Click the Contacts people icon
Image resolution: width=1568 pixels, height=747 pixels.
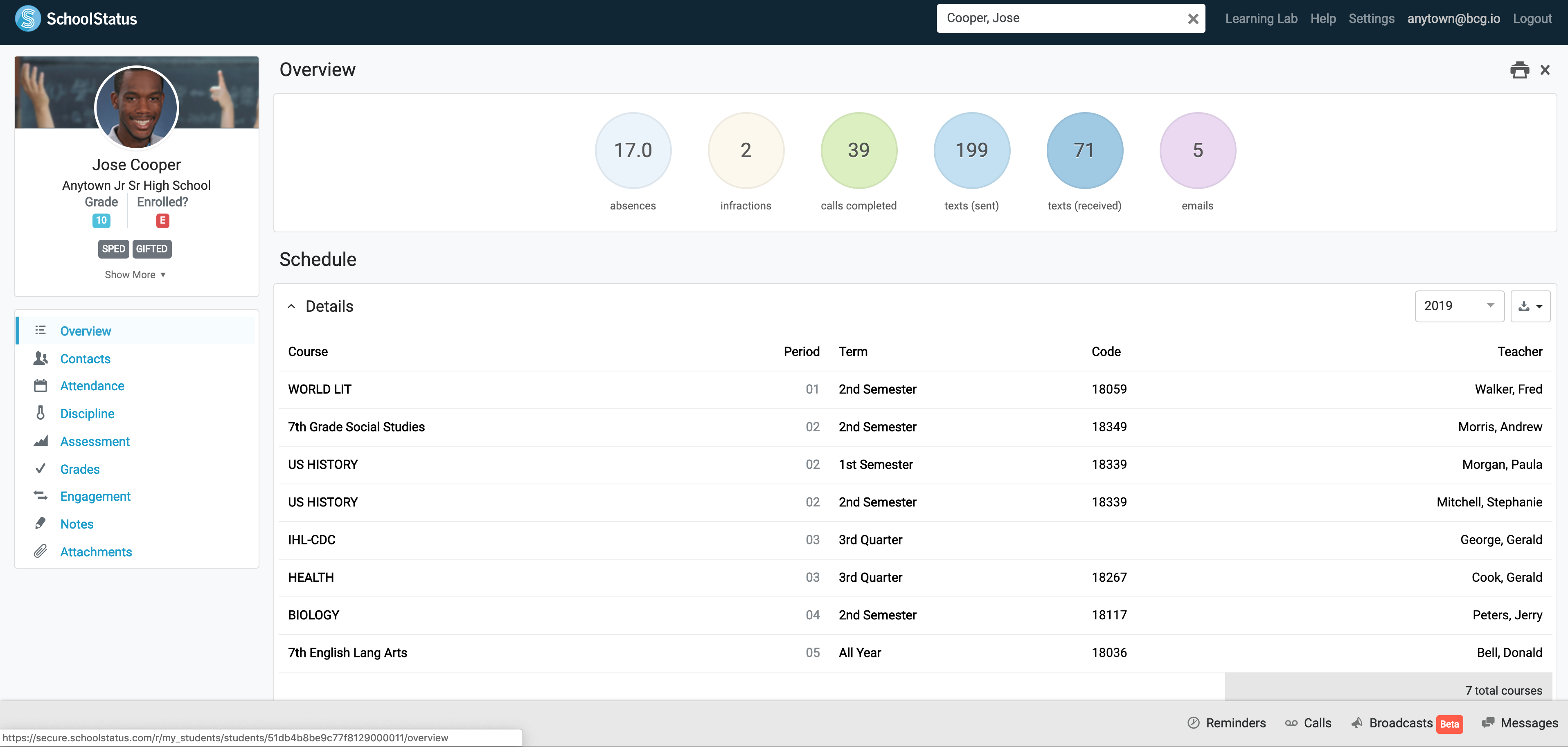click(40, 358)
